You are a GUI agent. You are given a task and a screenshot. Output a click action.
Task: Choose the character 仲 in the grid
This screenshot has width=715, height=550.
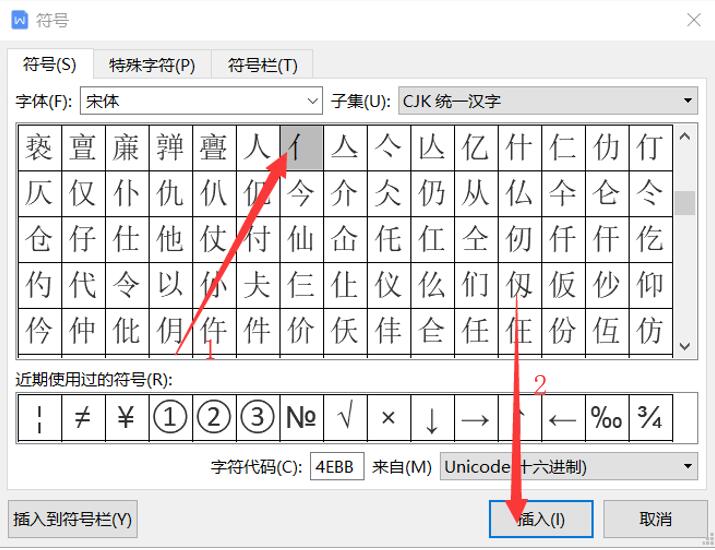pos(83,331)
